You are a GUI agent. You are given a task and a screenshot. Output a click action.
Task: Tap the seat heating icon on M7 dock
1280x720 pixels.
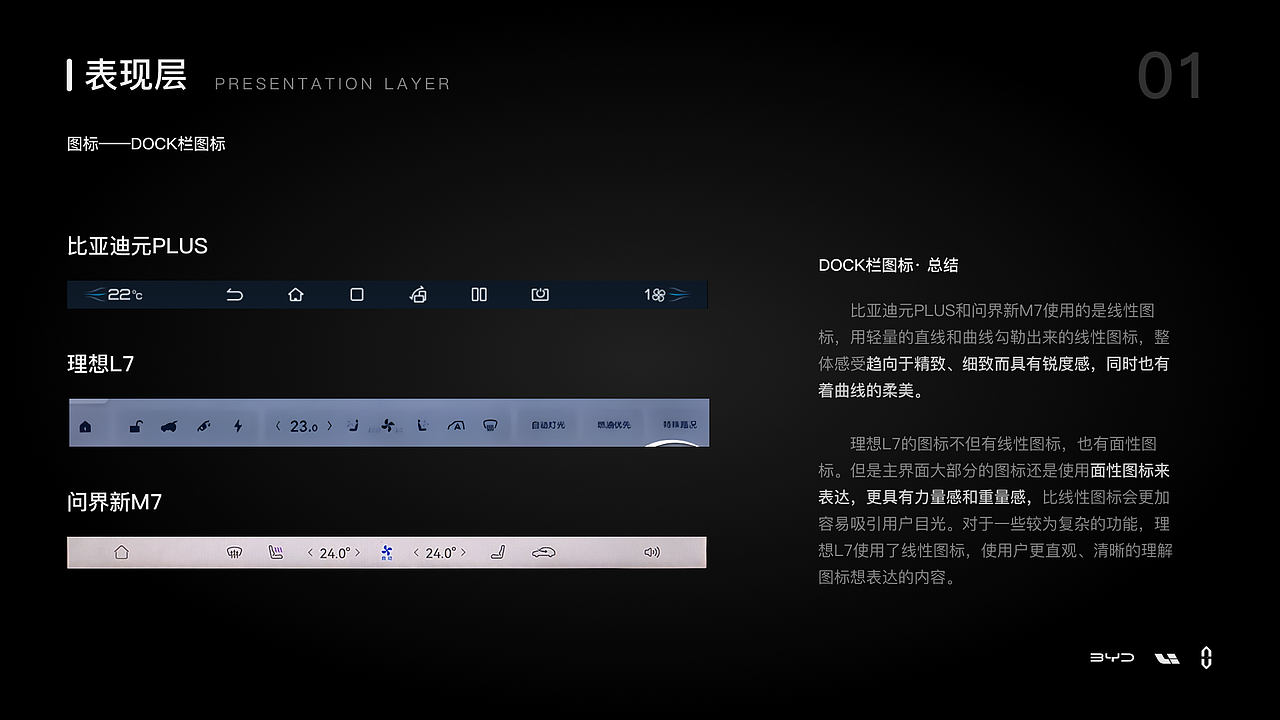276,551
